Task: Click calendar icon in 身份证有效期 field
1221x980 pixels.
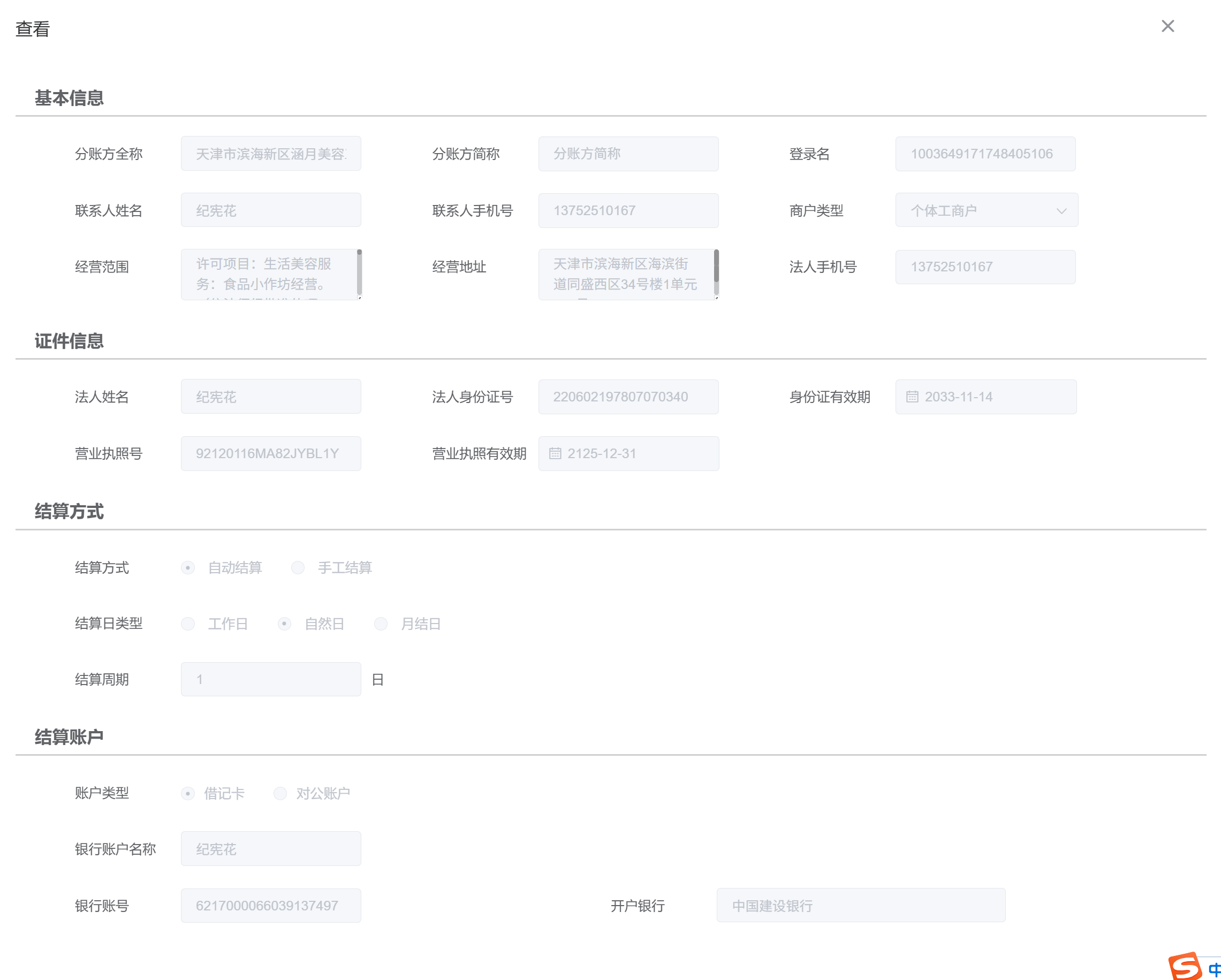Action: pos(912,397)
